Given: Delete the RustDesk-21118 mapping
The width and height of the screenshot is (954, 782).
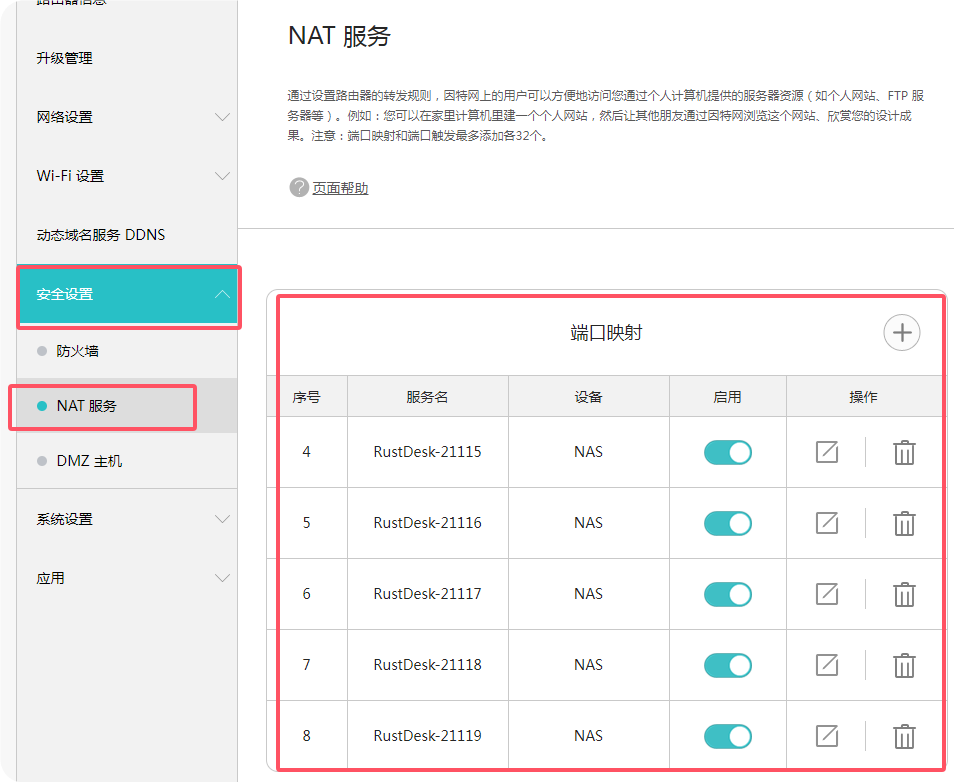Looking at the screenshot, I should point(904,665).
